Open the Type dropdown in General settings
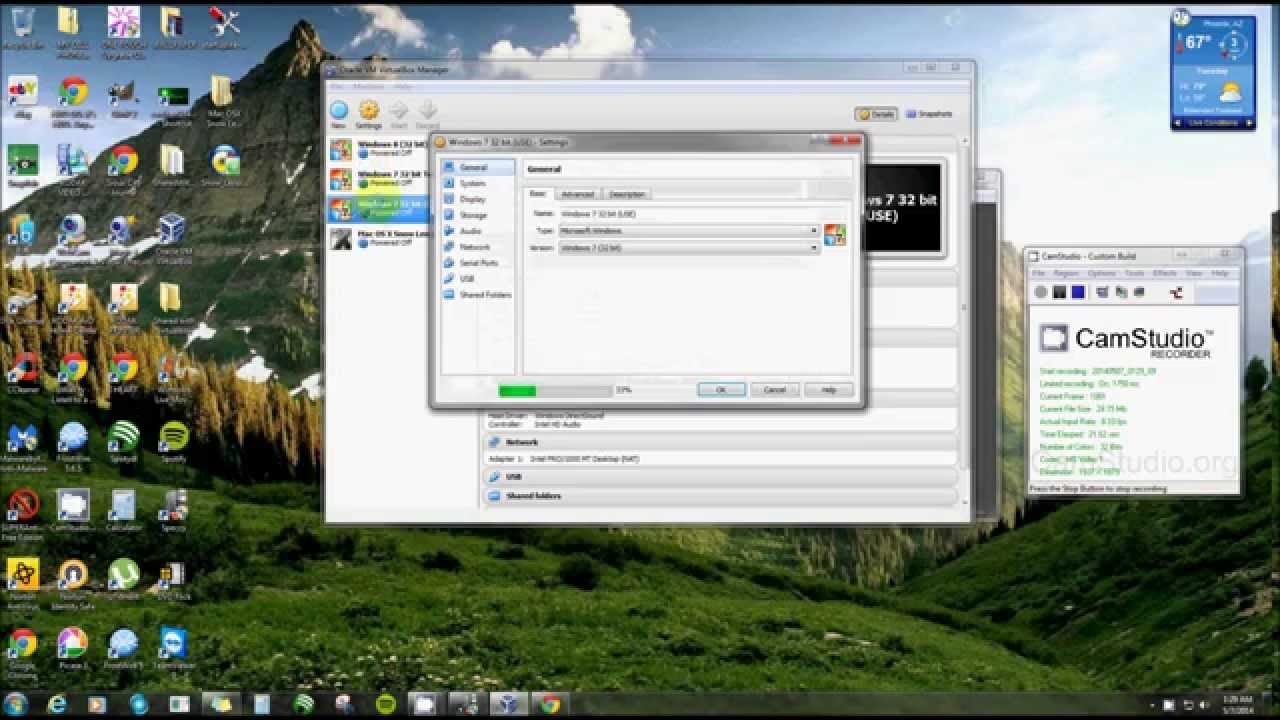This screenshot has width=1280, height=720. [x=689, y=230]
